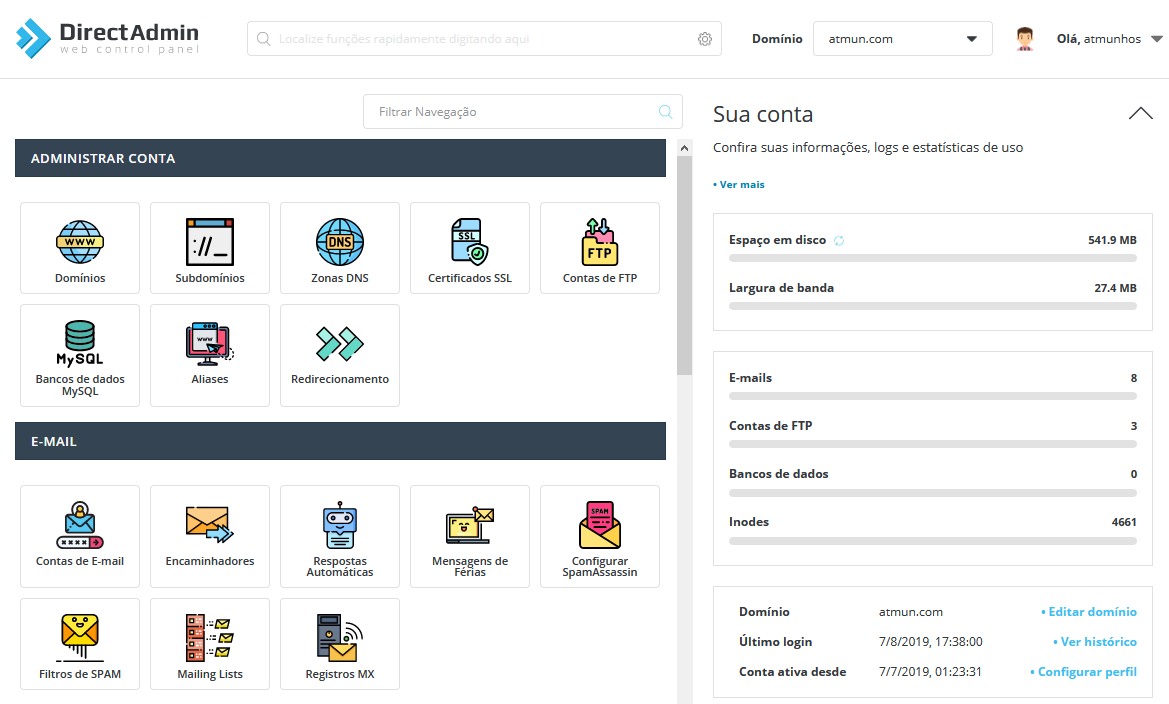Click search settings gear icon

pyautogui.click(x=705, y=39)
